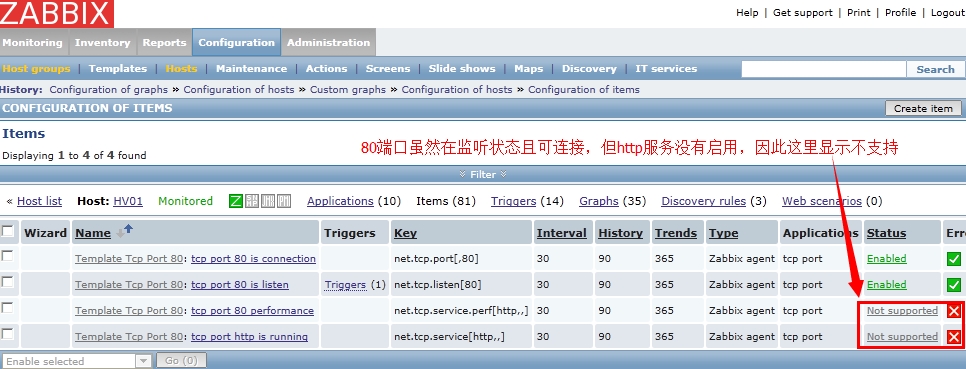
Task: Click Enabled status for tcp port 80 is listen
Action: pyautogui.click(x=887, y=285)
